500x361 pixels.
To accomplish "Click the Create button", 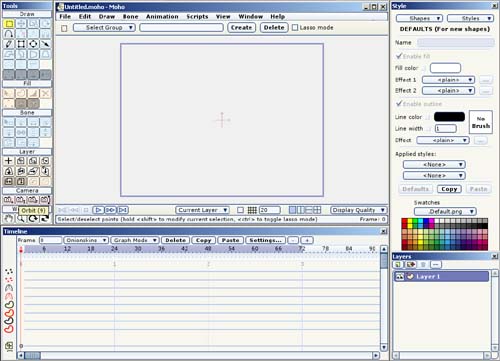I will click(242, 28).
